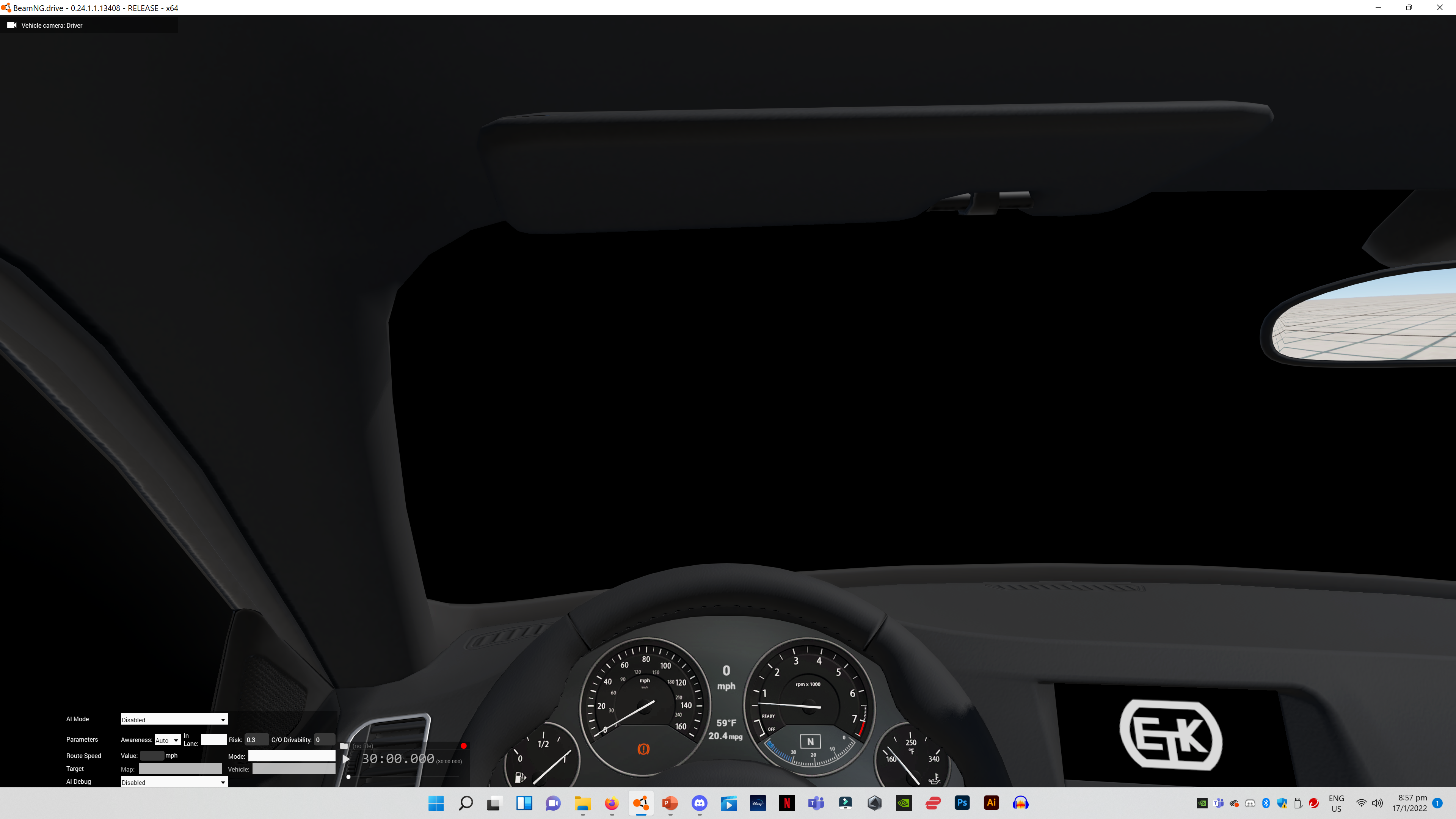Click the Bluetooth tray icon
This screenshot has width=1456, height=819.
coord(1266,803)
